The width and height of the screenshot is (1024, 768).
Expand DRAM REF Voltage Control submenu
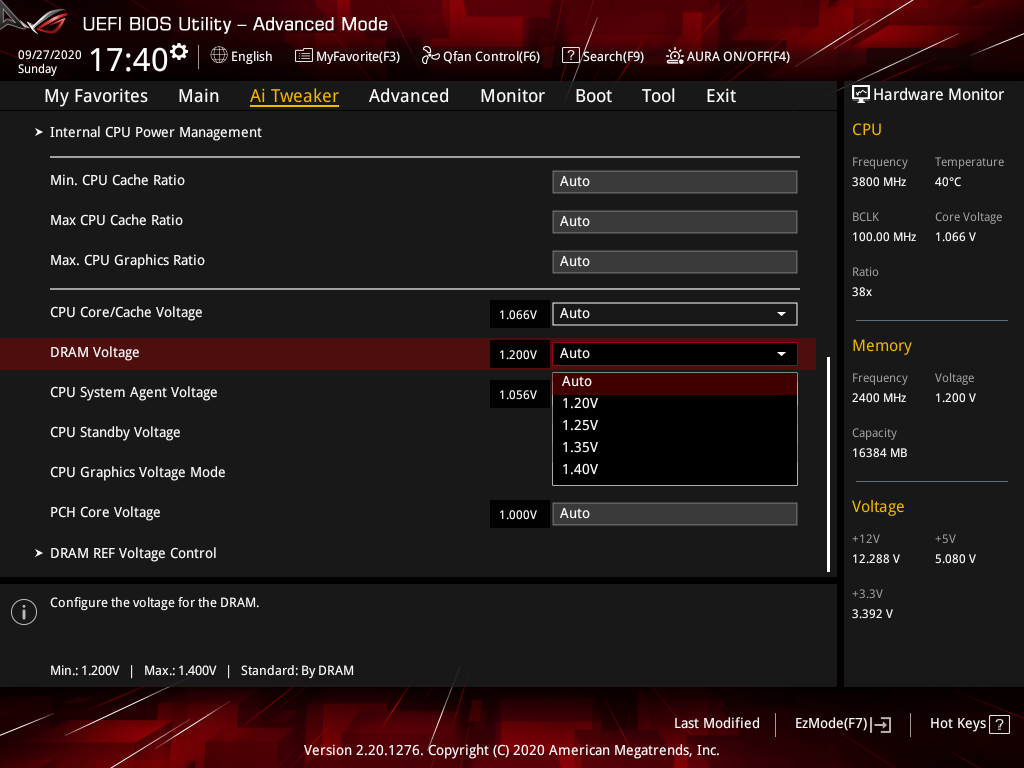(x=133, y=553)
